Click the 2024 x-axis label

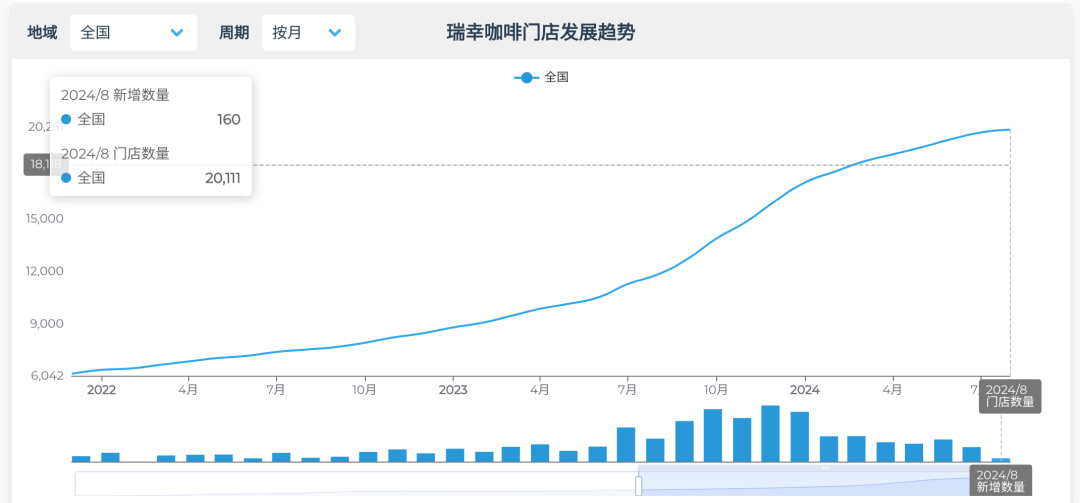[804, 390]
